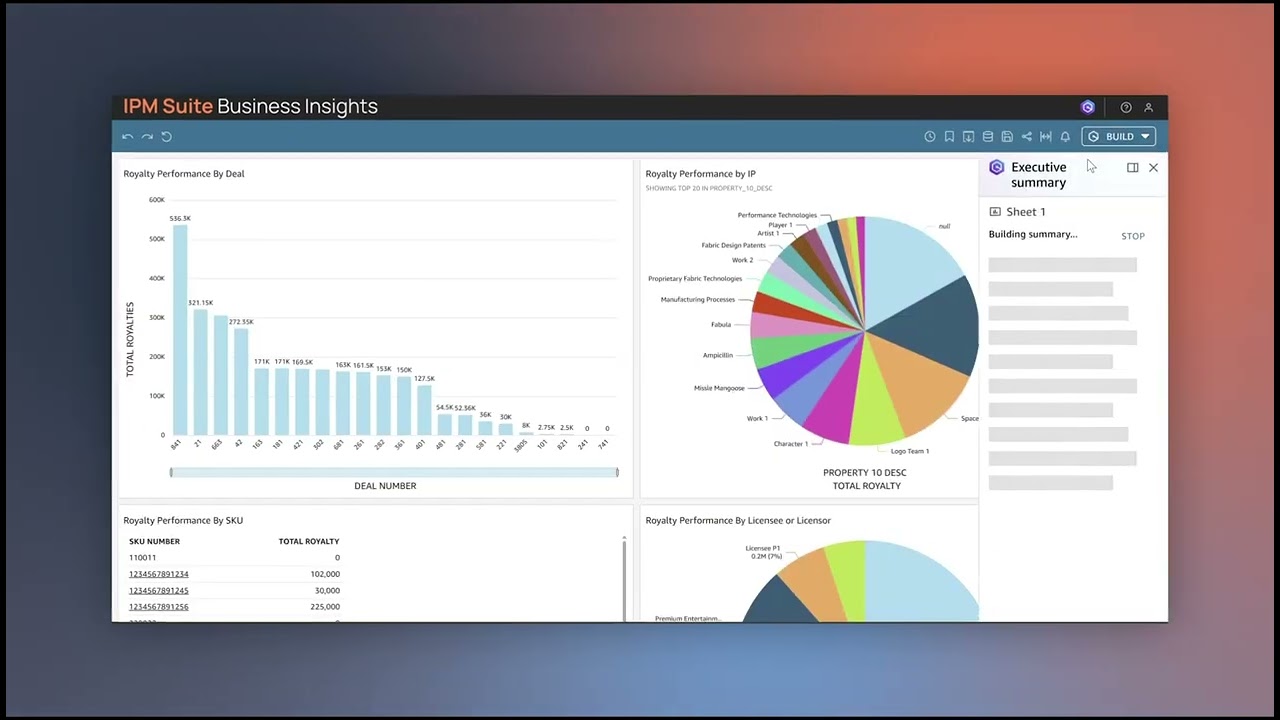The height and width of the screenshot is (720, 1280).
Task: Click the share icon
Action: pyautogui.click(x=1026, y=137)
